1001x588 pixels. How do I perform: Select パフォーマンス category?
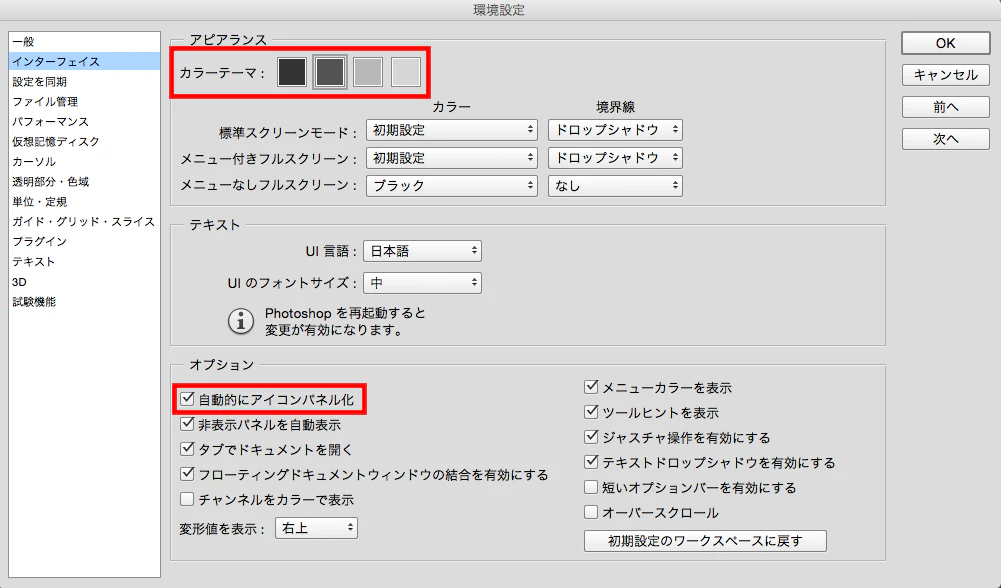84,121
